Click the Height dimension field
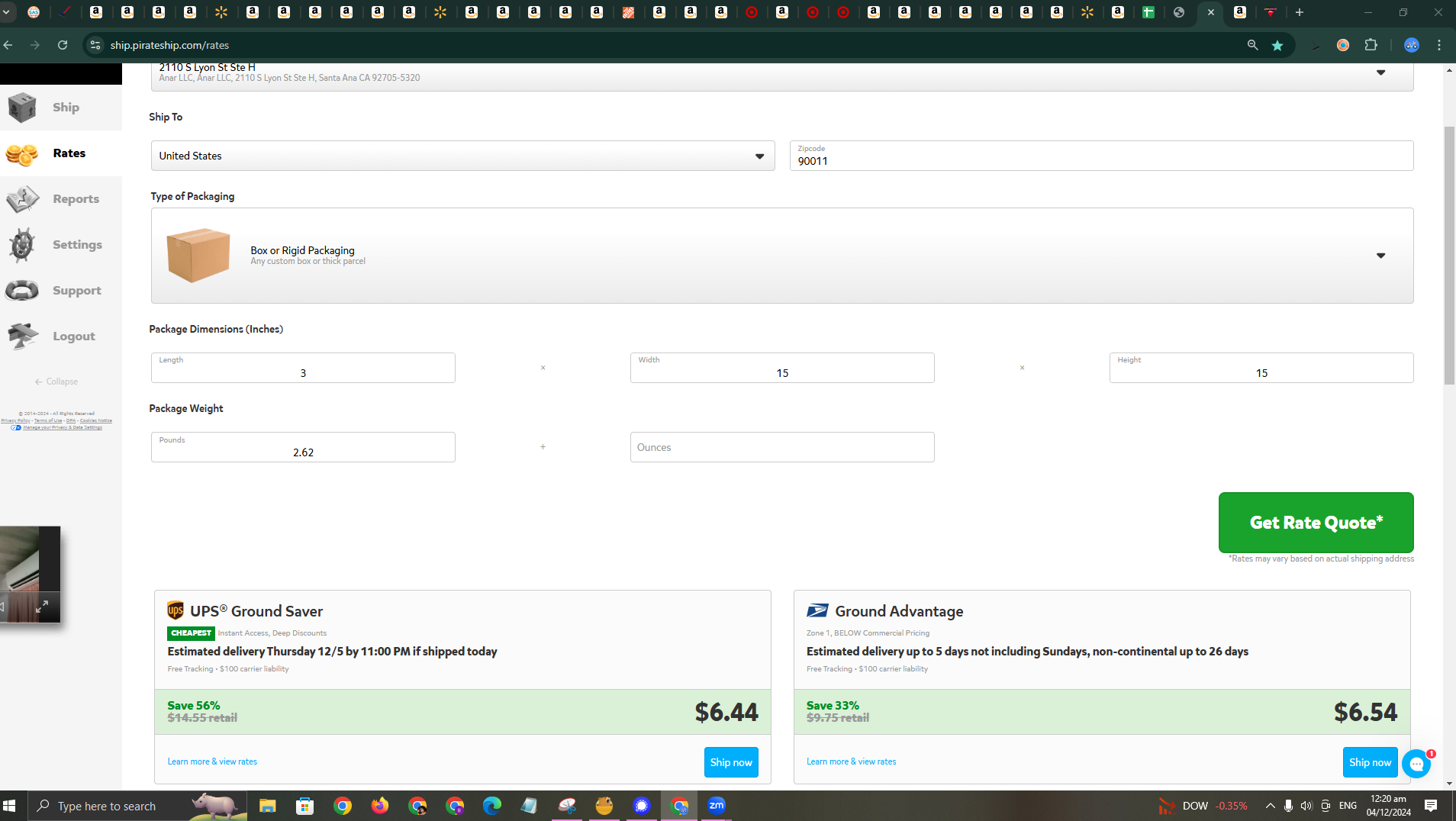The width and height of the screenshot is (1456, 821). [x=1261, y=368]
